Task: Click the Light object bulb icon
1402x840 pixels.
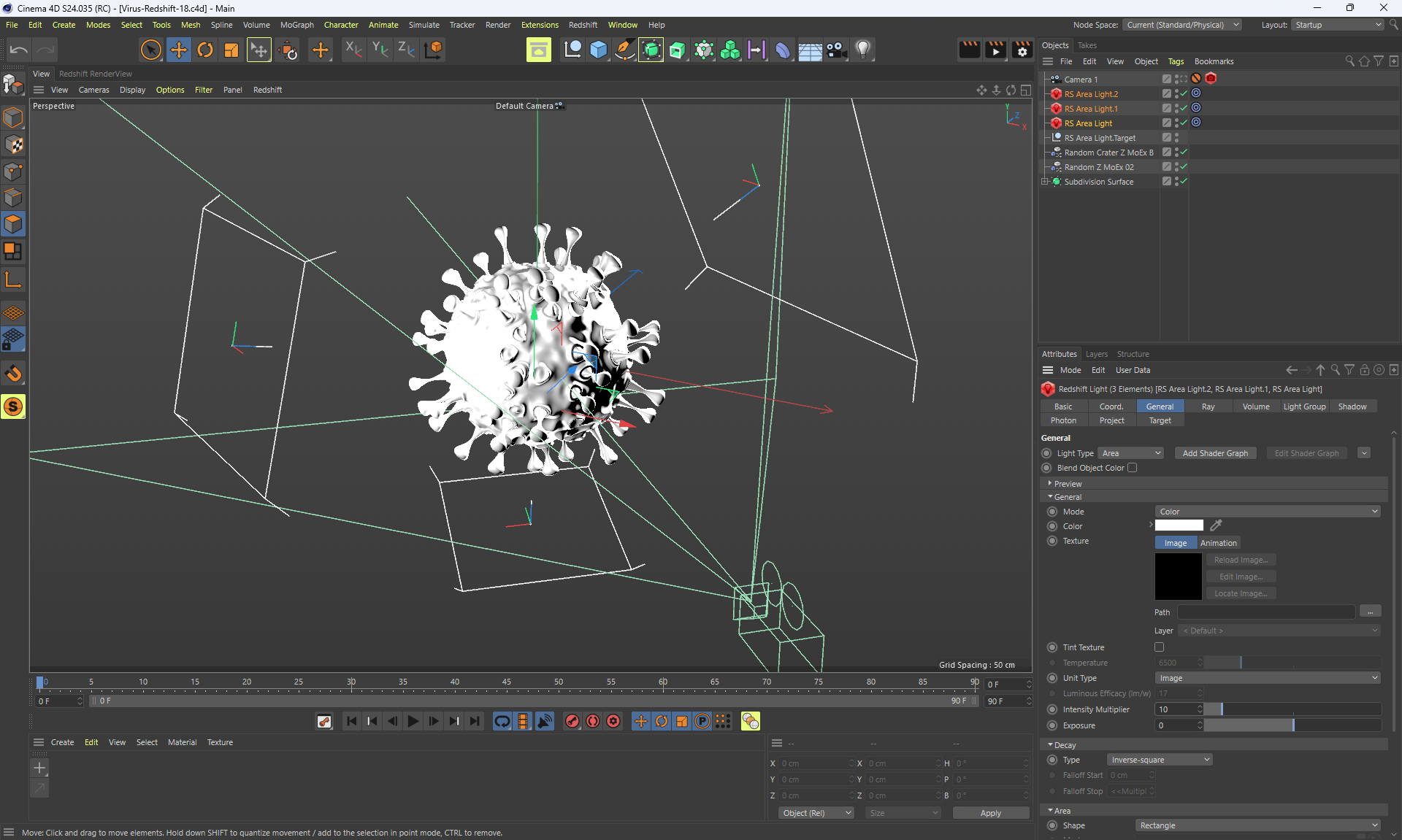Action: (863, 50)
